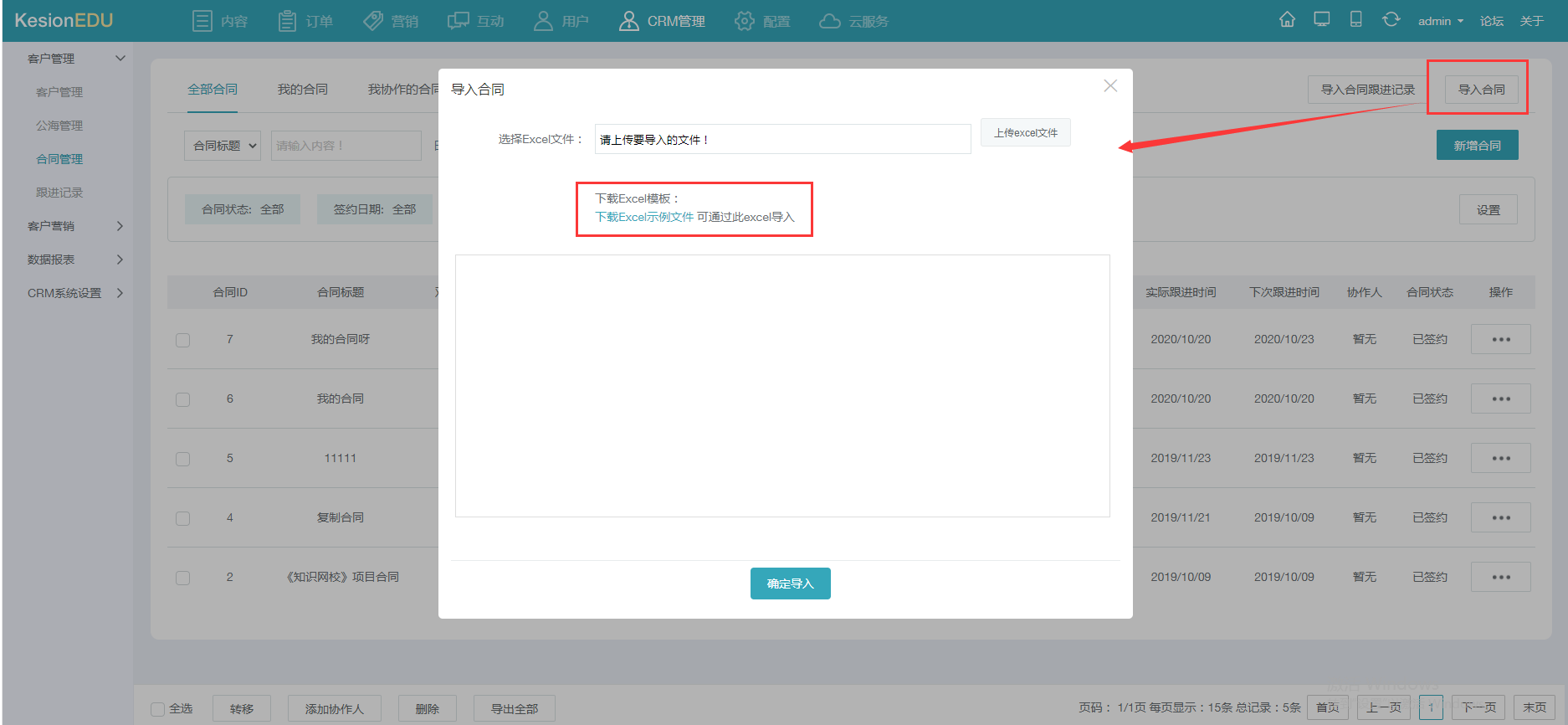The image size is (1568, 725).
Task: Click the refresh cache icon
Action: [x=1391, y=19]
